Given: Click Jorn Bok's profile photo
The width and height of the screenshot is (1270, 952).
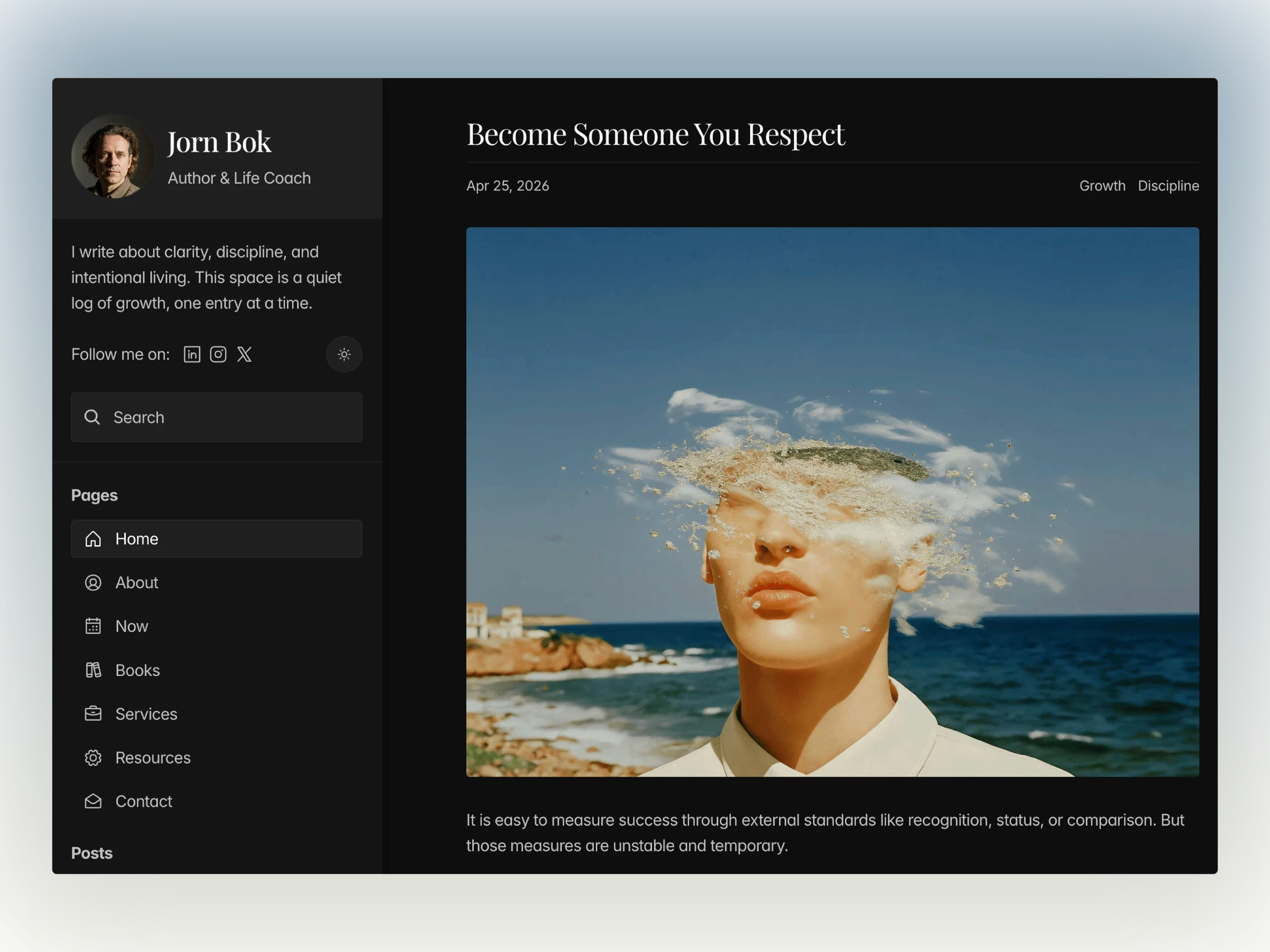Looking at the screenshot, I should (x=113, y=156).
